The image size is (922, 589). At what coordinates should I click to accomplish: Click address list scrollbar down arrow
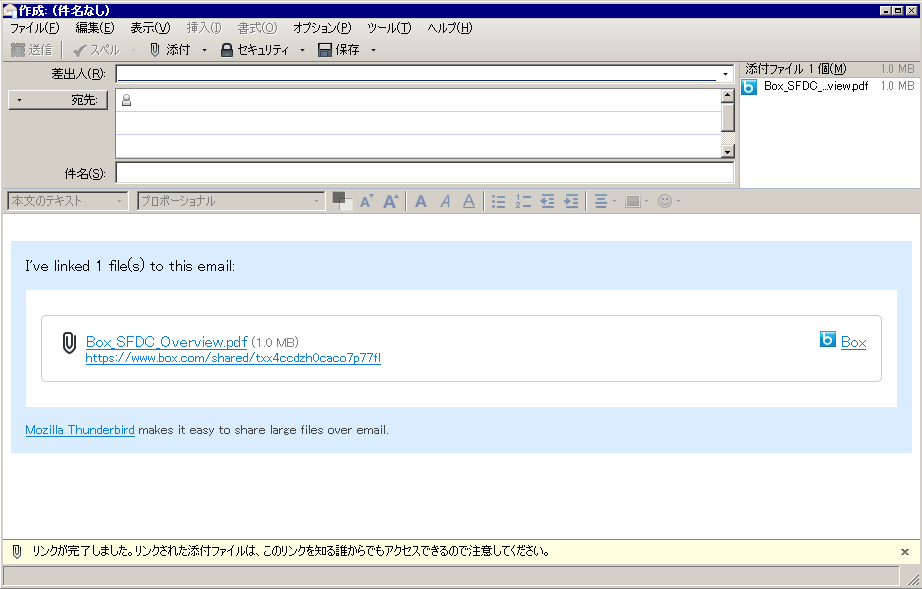[x=727, y=152]
